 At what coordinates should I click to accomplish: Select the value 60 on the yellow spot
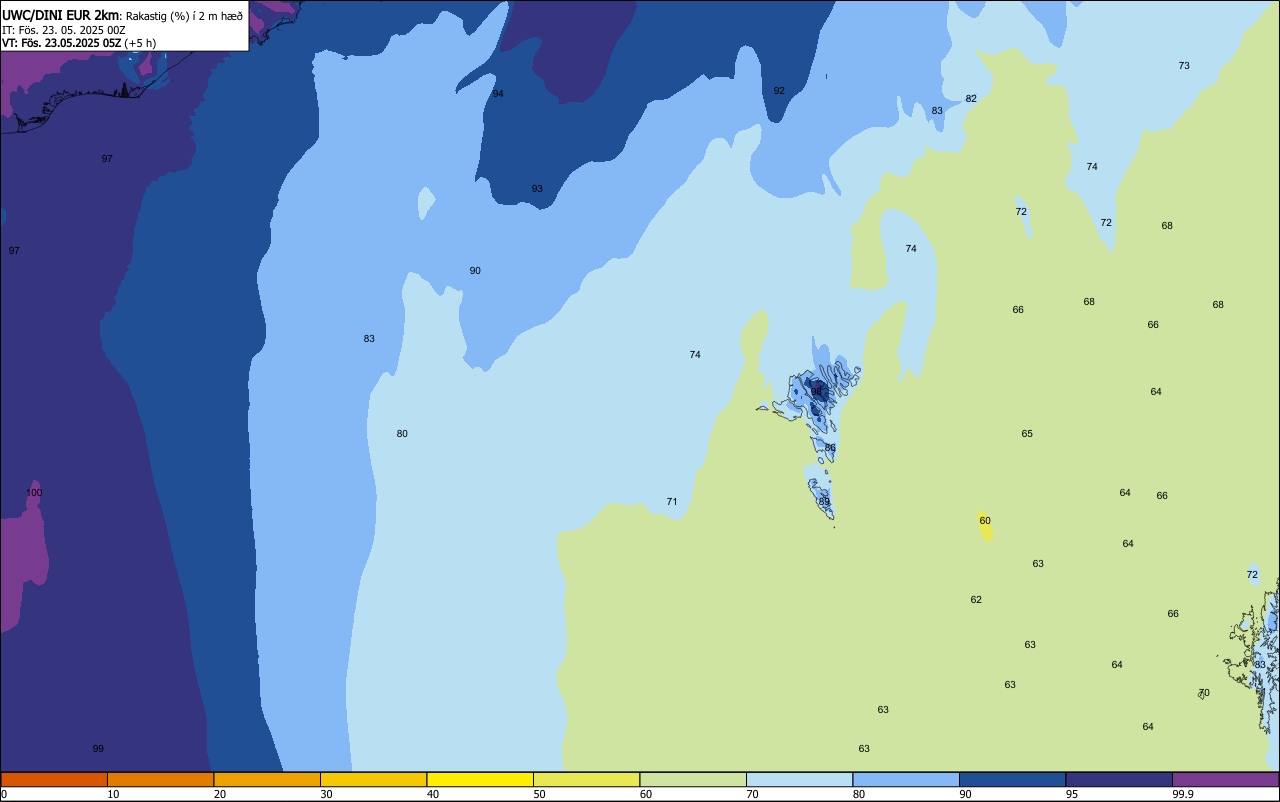click(985, 521)
